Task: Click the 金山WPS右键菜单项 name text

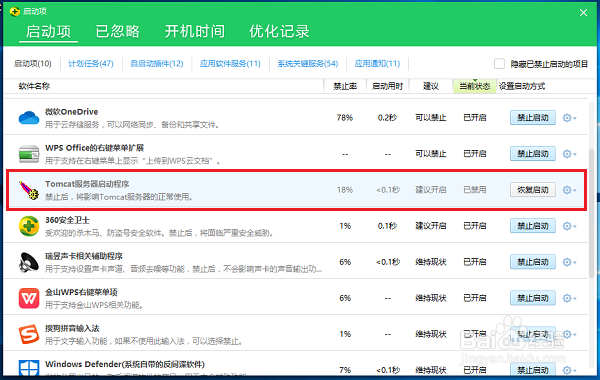Action: point(81,292)
